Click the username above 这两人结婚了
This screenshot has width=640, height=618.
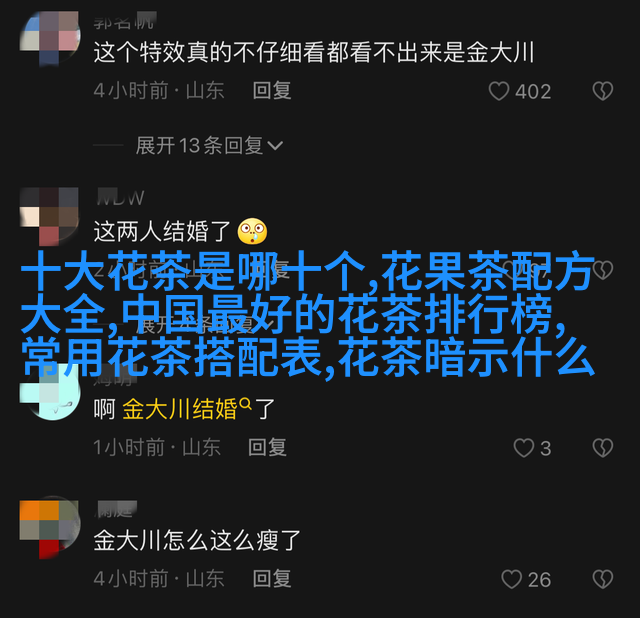[120, 198]
